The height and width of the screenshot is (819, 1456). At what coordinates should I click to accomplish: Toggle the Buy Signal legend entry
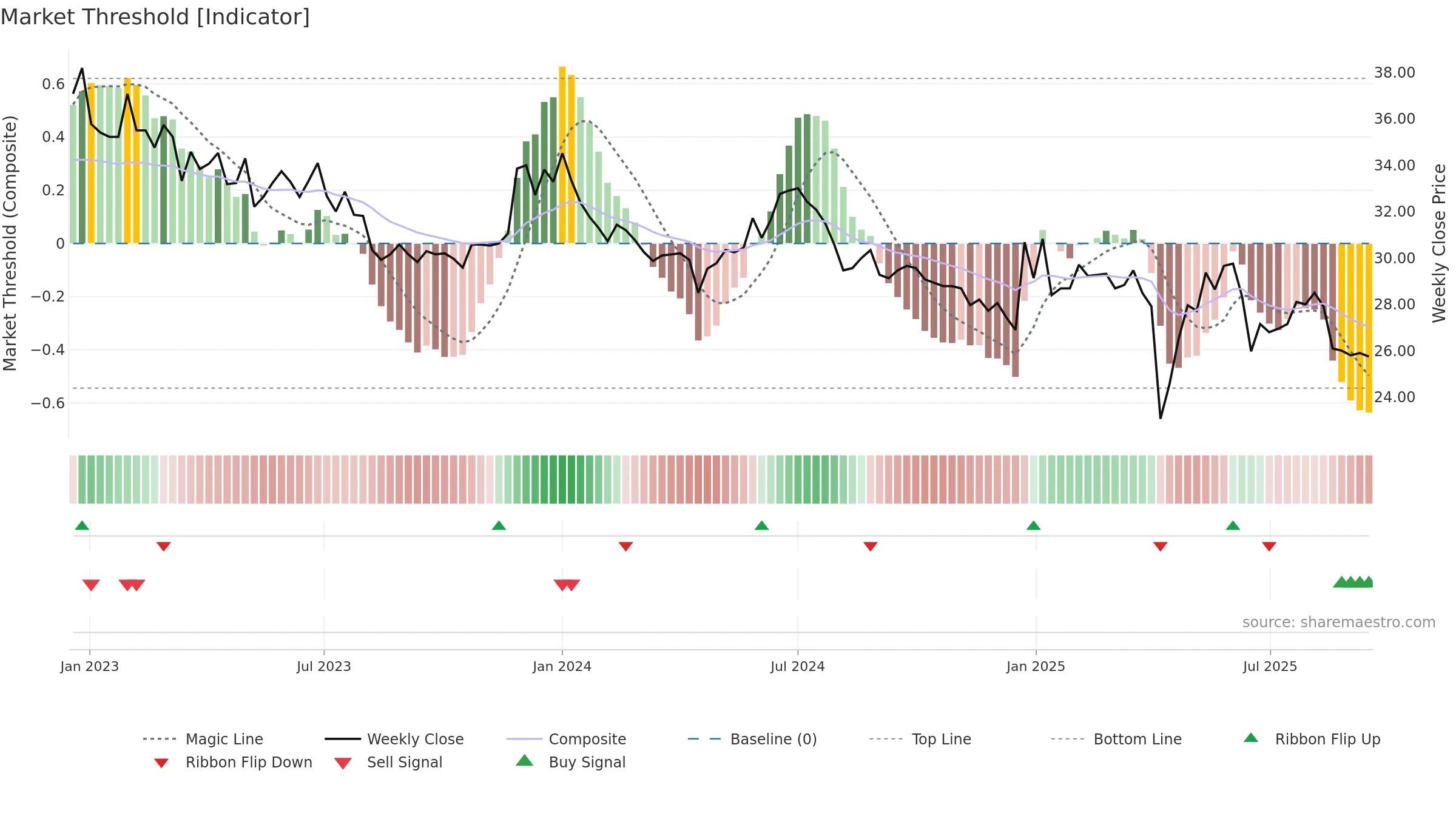tap(570, 762)
